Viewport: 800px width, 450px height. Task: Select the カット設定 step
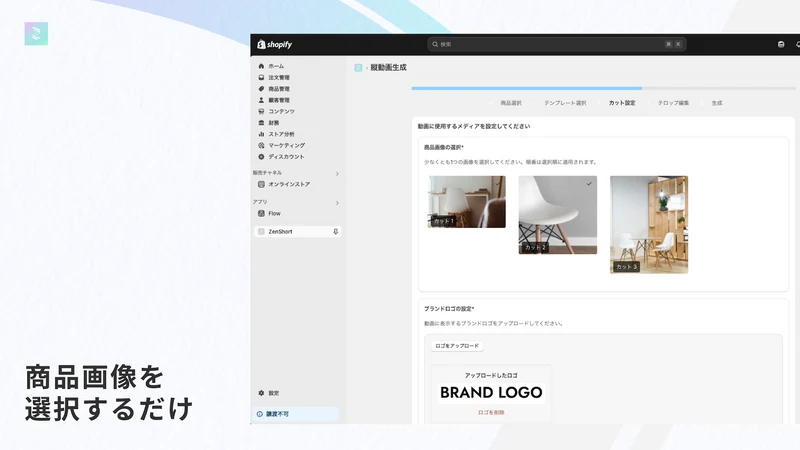click(x=622, y=103)
